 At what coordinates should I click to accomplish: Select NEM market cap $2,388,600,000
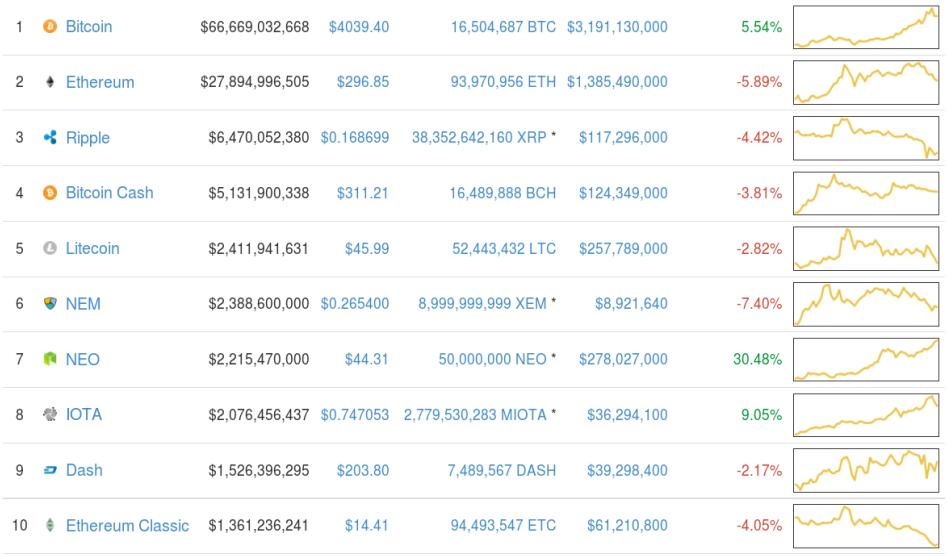[259, 304]
